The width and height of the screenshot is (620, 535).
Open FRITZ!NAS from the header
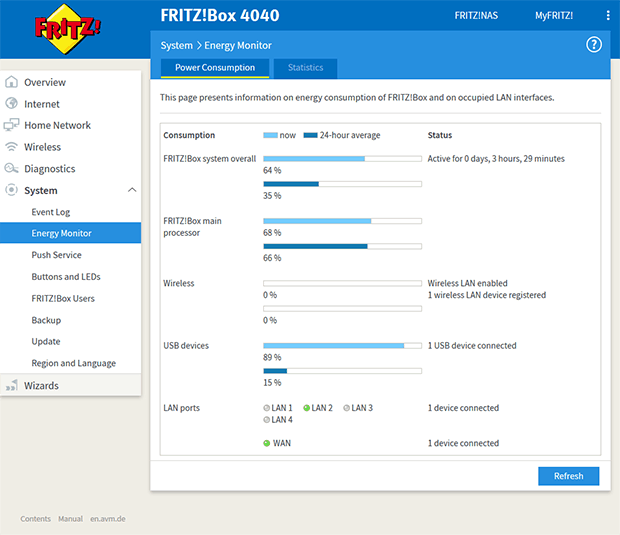[x=476, y=15]
